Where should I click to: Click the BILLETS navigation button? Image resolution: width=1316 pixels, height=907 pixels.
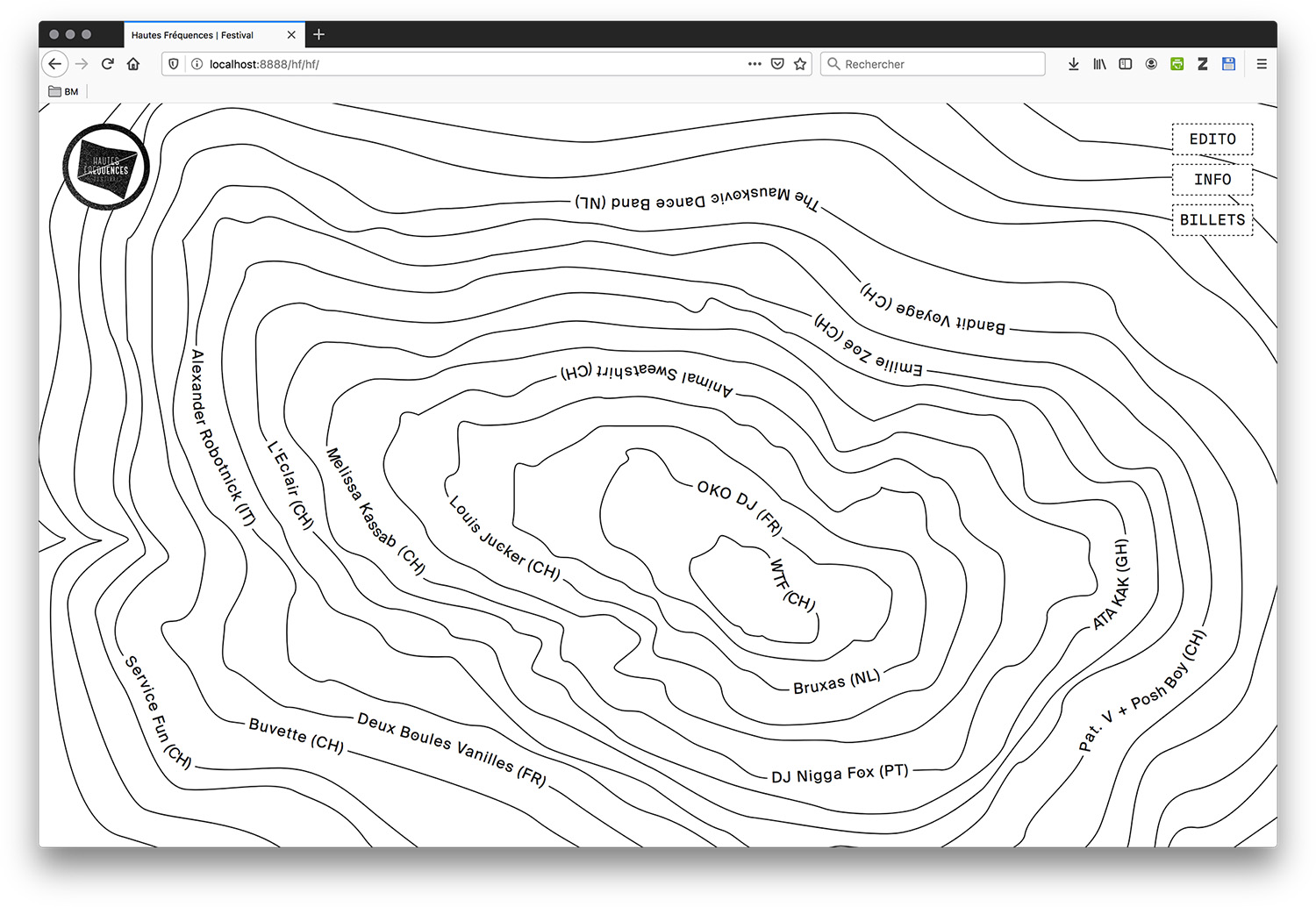tap(1212, 220)
